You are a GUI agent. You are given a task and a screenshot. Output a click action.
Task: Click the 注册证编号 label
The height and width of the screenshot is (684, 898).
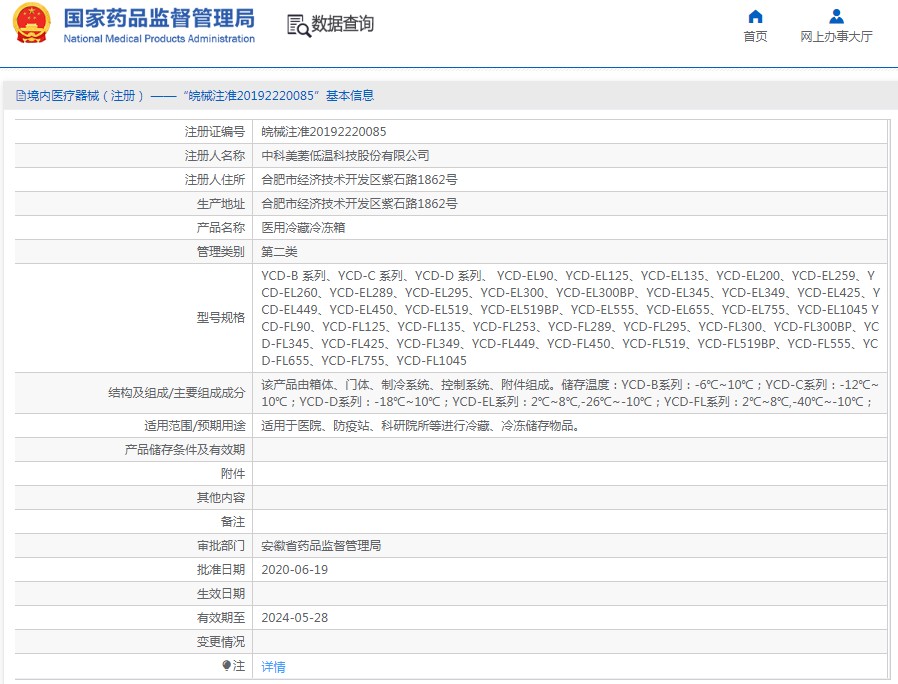tap(215, 132)
